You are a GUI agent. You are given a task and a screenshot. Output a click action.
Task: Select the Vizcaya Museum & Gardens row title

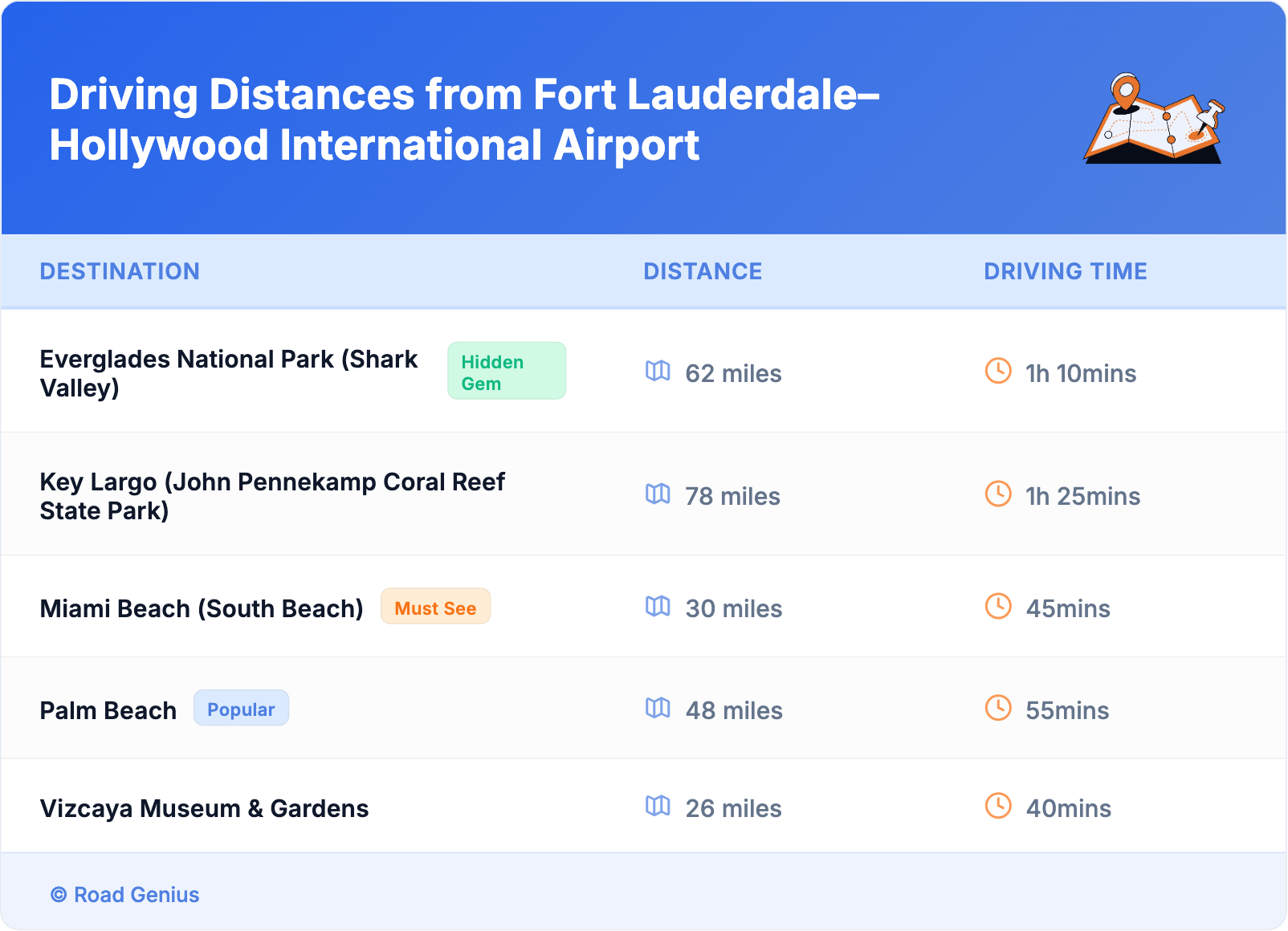204,808
